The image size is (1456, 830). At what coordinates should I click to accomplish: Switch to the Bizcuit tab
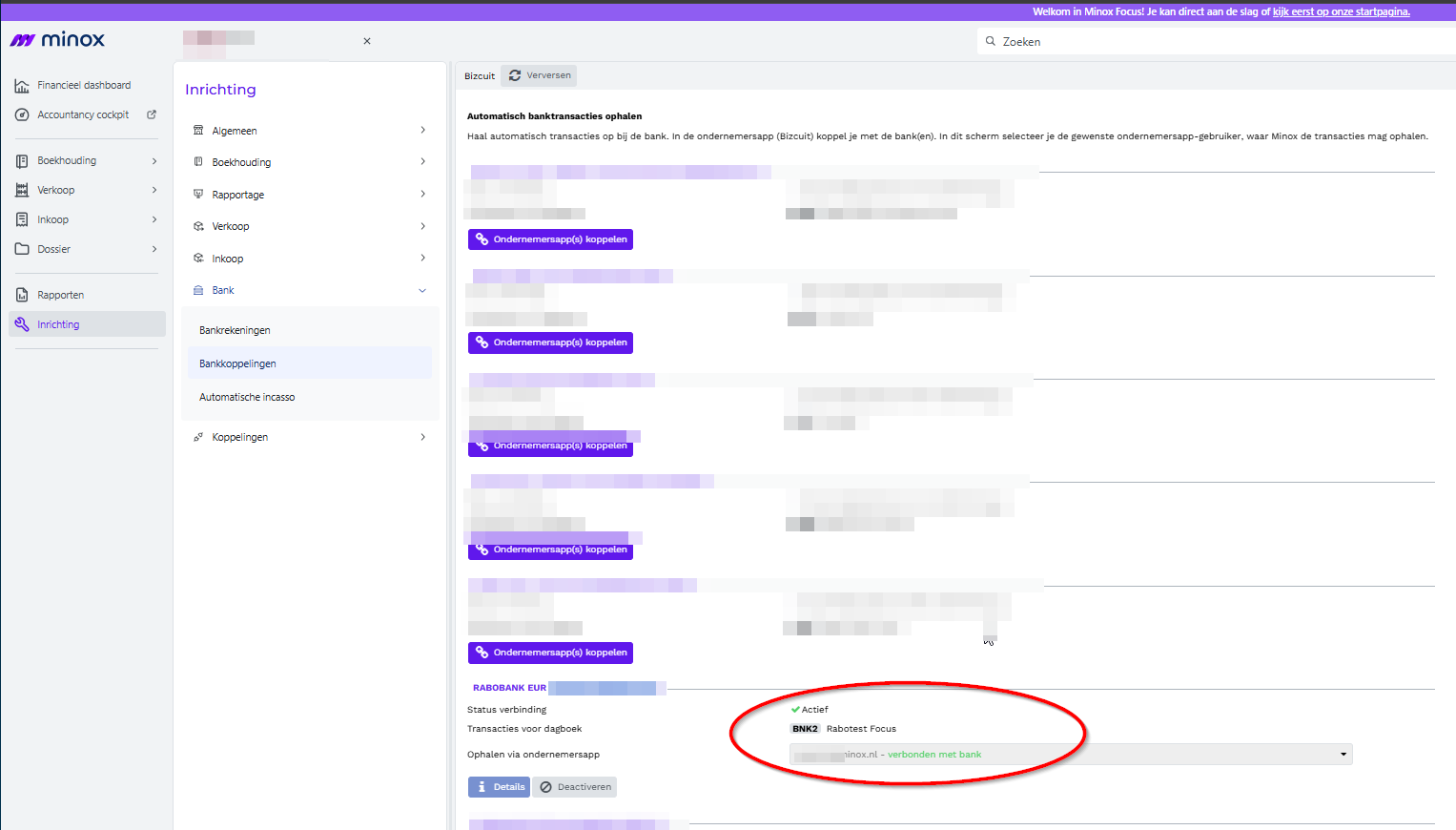pyautogui.click(x=480, y=76)
